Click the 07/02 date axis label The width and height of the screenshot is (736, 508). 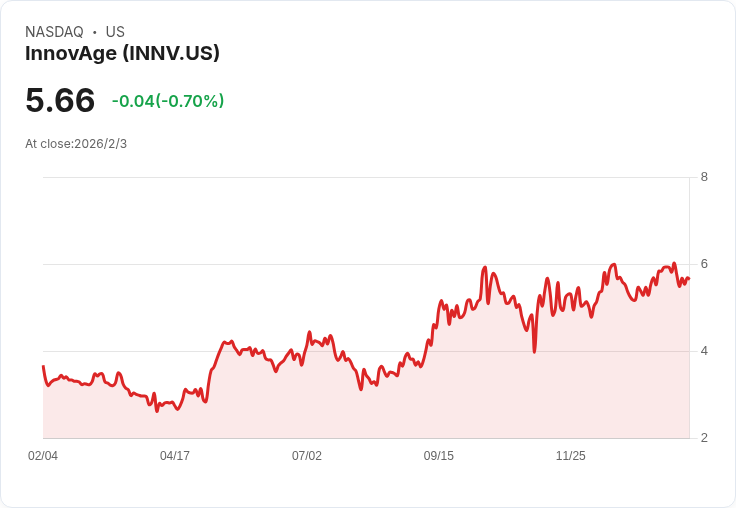coord(307,456)
